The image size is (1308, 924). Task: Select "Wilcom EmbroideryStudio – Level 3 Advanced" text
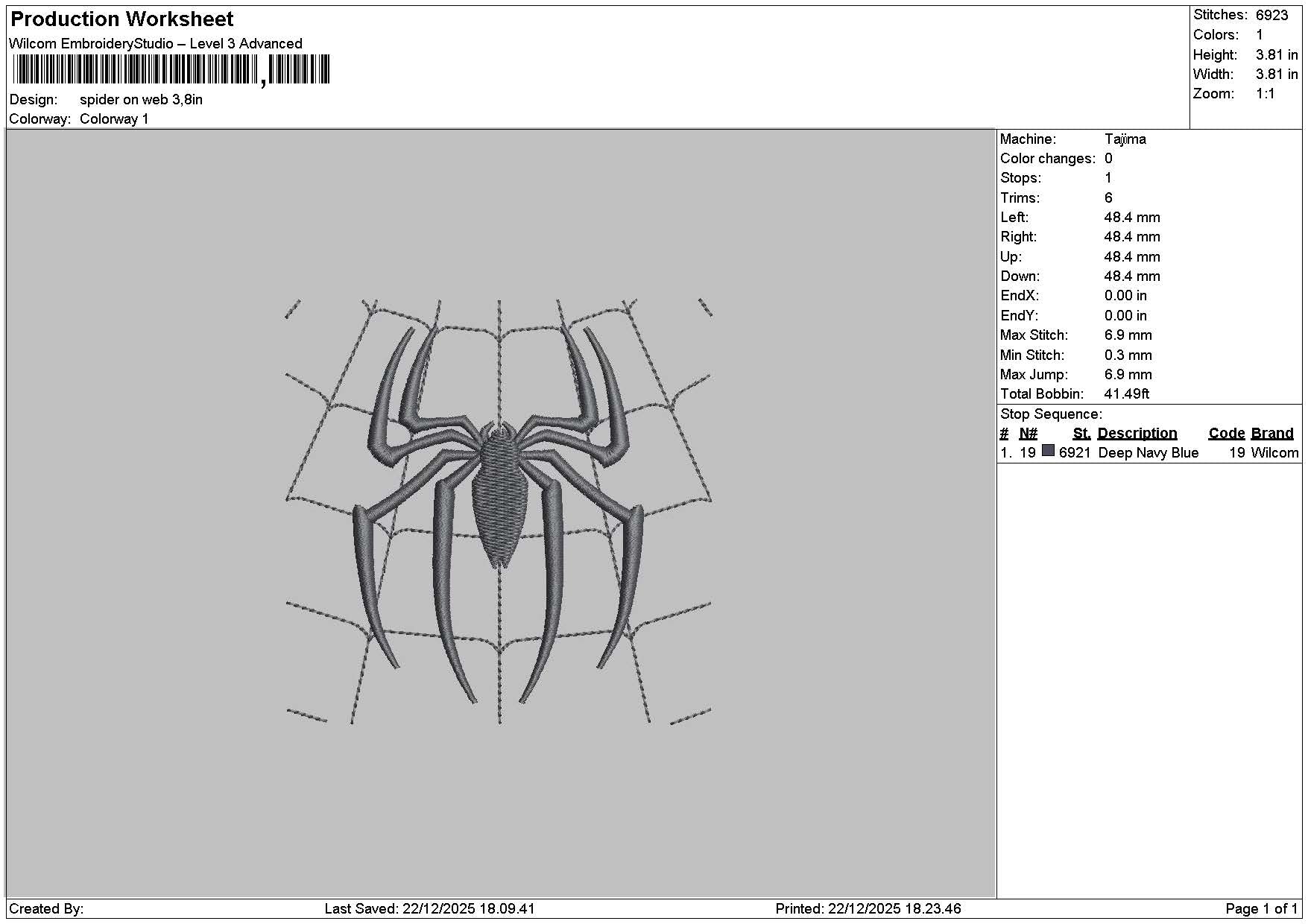[156, 44]
